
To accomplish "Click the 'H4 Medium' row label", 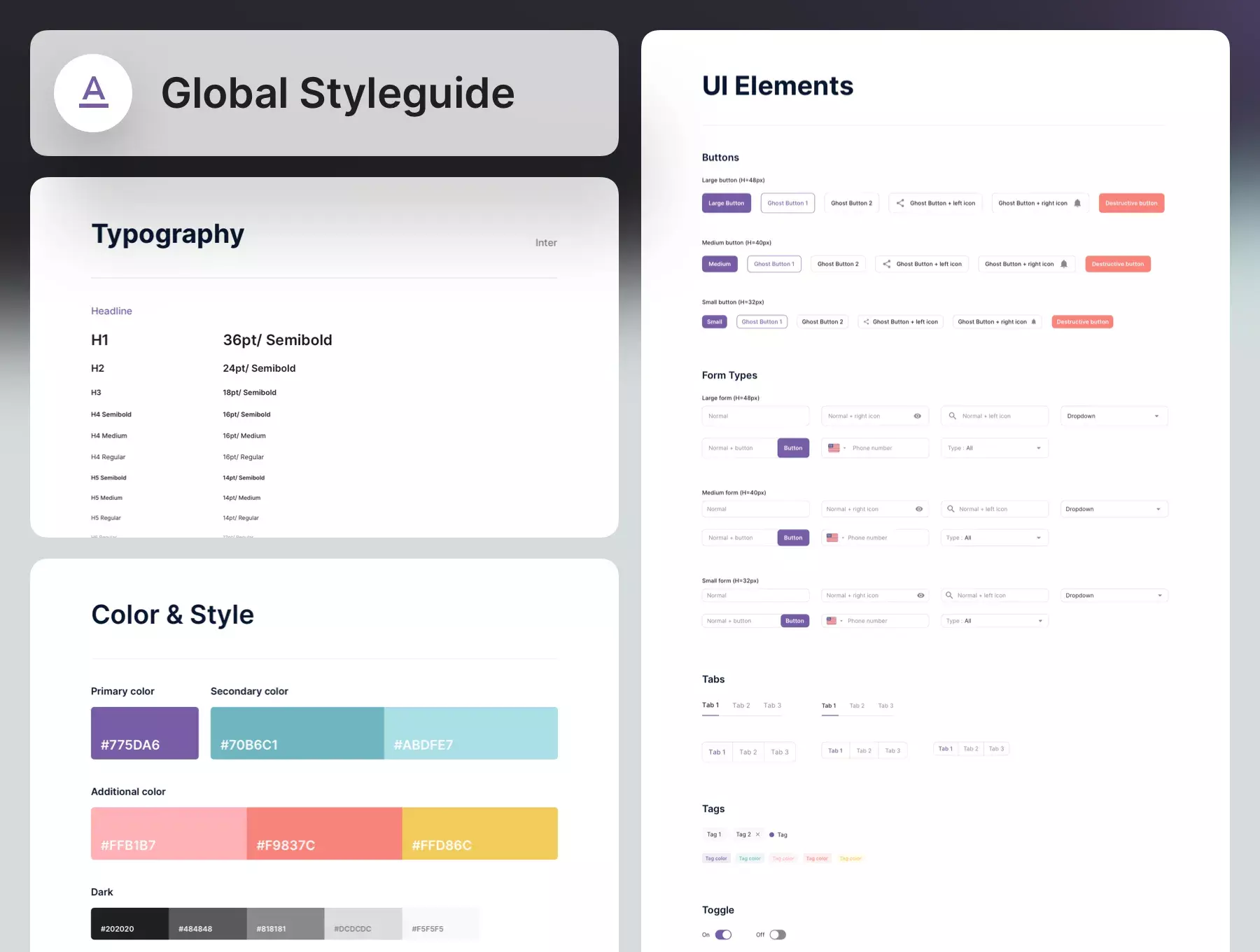I will tap(109, 435).
